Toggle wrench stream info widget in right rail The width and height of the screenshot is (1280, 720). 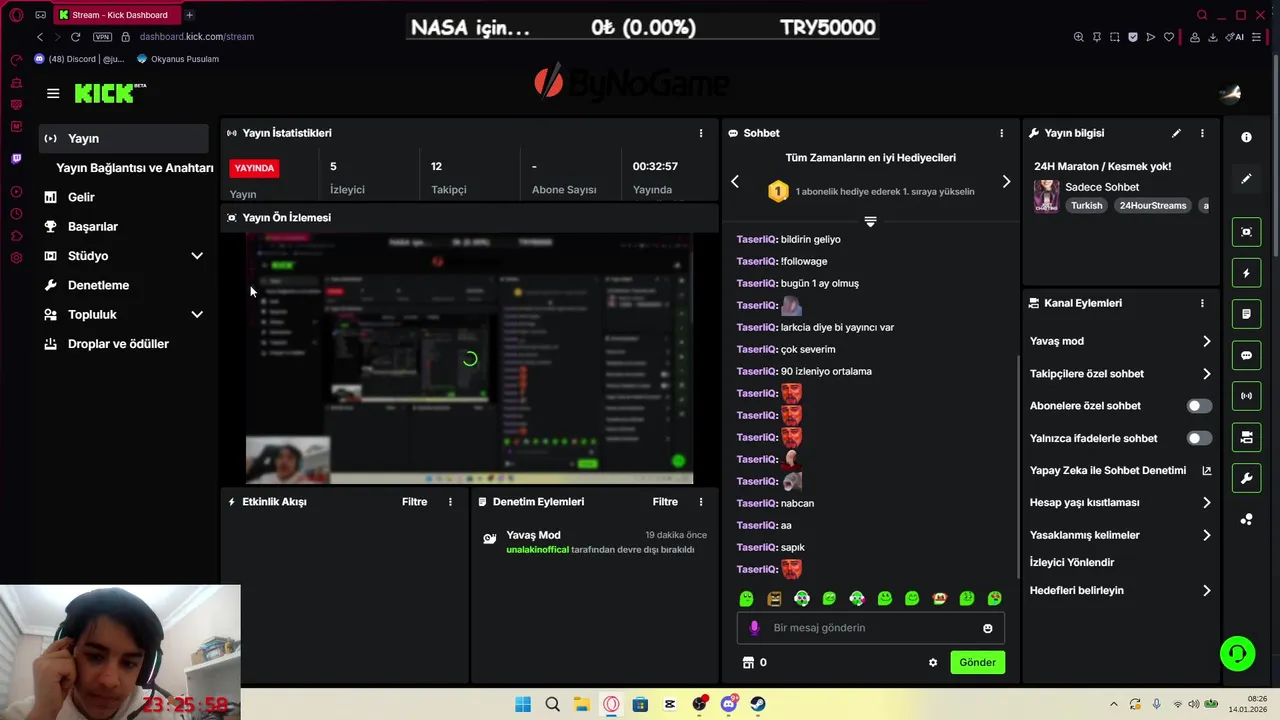[x=1246, y=478]
